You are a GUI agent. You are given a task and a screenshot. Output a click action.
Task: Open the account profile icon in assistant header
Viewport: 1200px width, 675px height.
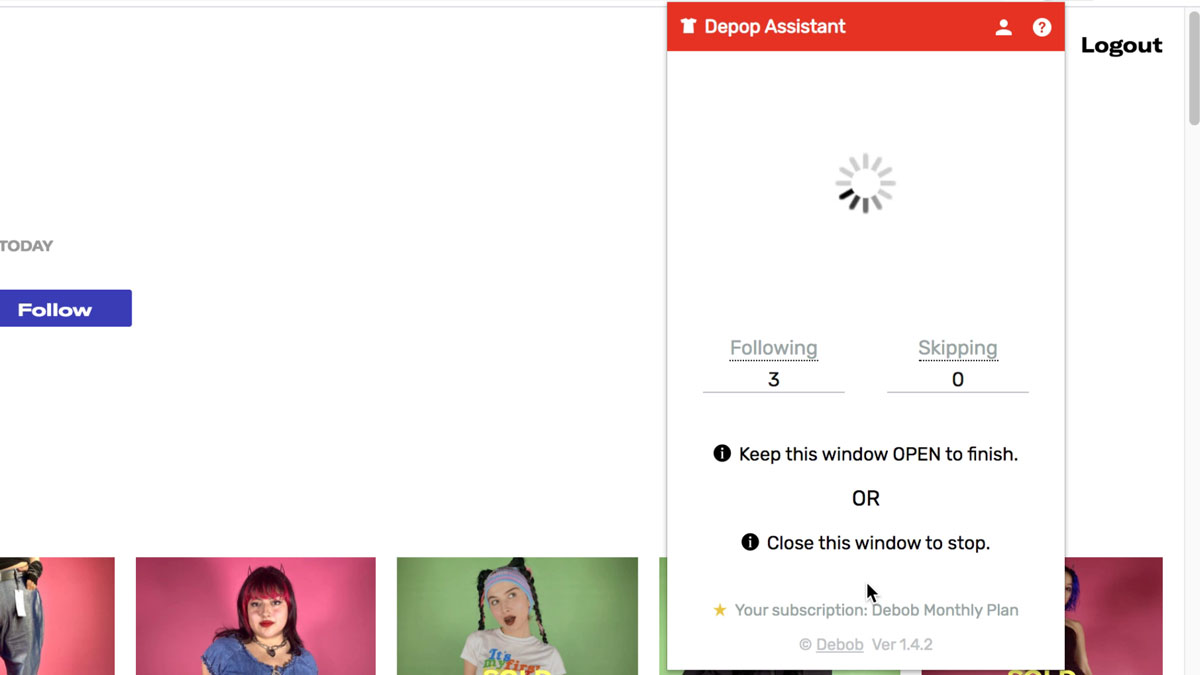[1003, 28]
